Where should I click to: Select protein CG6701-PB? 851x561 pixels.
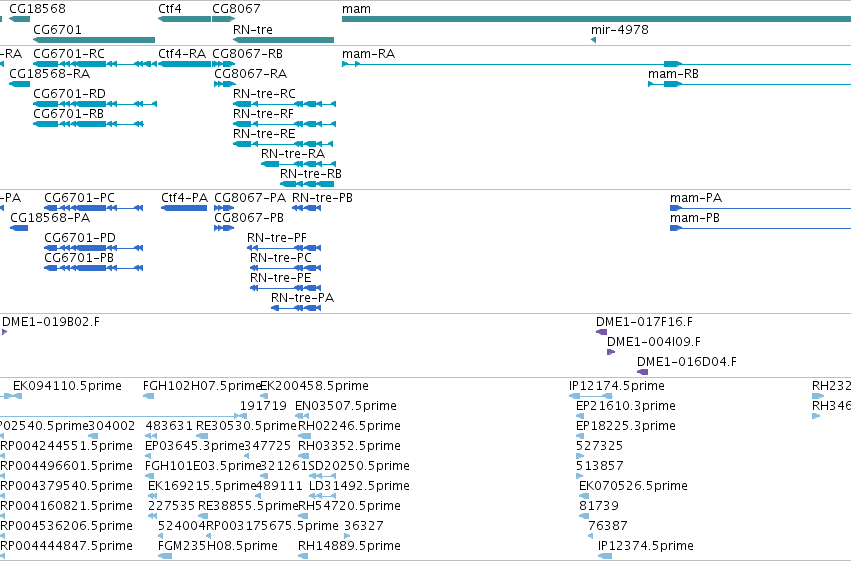tap(93, 269)
